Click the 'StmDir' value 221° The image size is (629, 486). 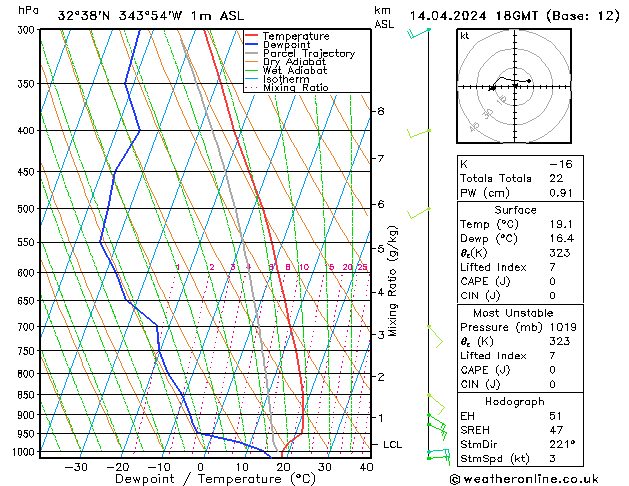[x=562, y=444]
